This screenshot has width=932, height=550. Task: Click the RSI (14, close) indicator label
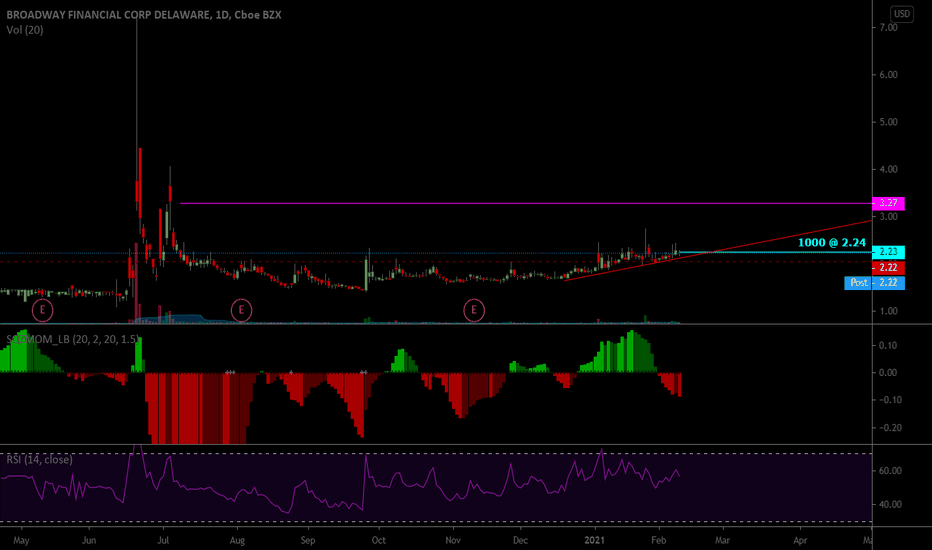tap(39, 460)
